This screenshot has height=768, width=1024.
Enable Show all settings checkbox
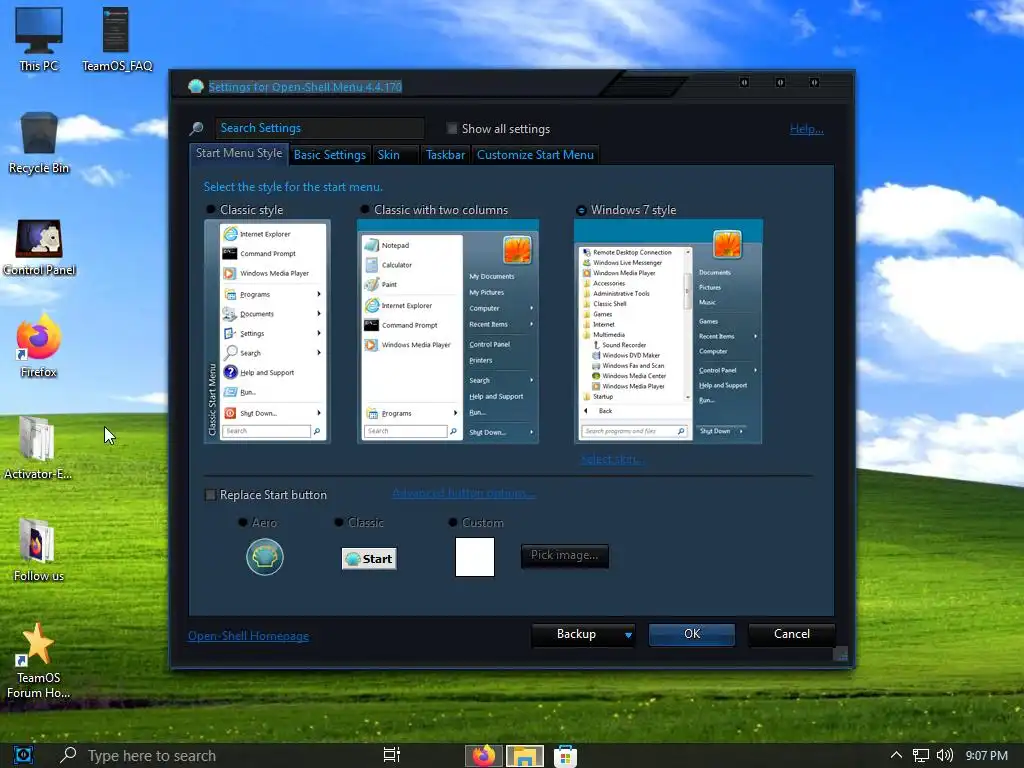click(452, 129)
